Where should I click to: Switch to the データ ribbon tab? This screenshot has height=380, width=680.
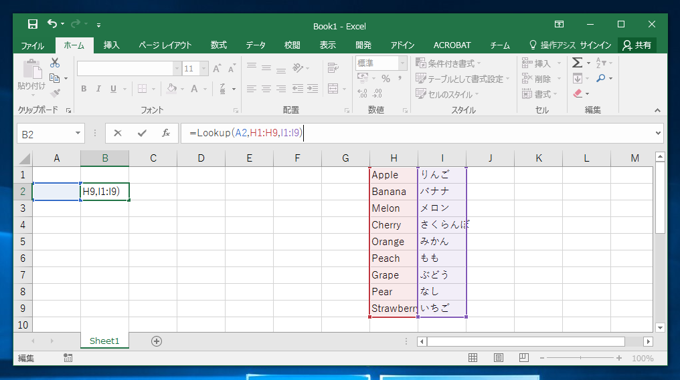[256, 45]
